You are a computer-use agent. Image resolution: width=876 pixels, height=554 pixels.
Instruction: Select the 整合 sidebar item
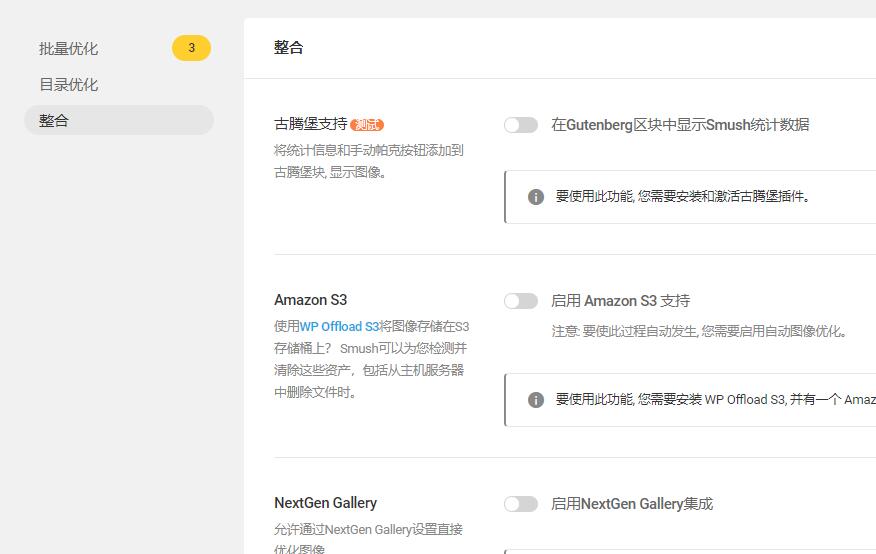(x=118, y=120)
